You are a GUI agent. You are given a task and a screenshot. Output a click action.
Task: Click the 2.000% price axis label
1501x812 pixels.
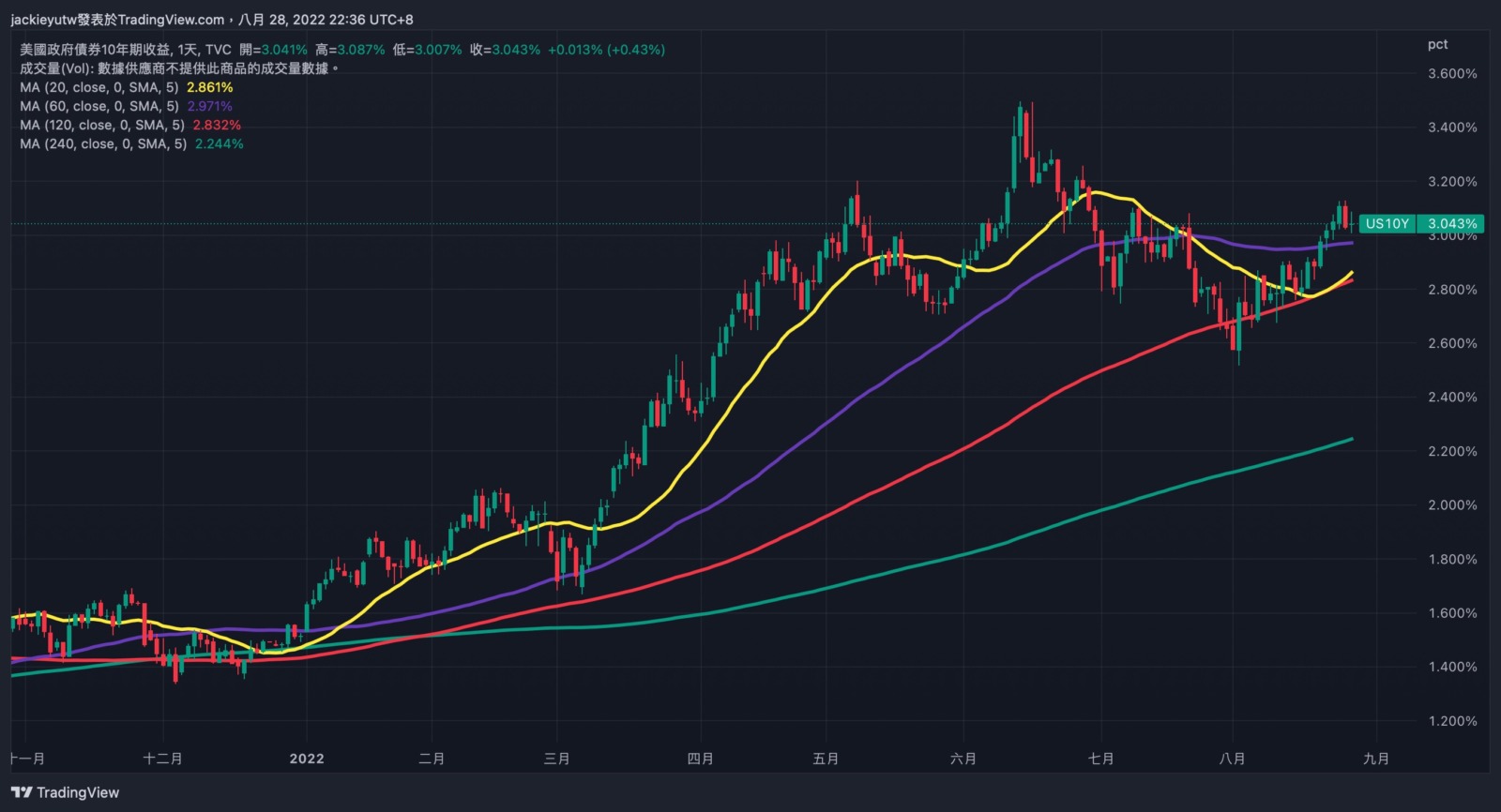tap(1452, 504)
